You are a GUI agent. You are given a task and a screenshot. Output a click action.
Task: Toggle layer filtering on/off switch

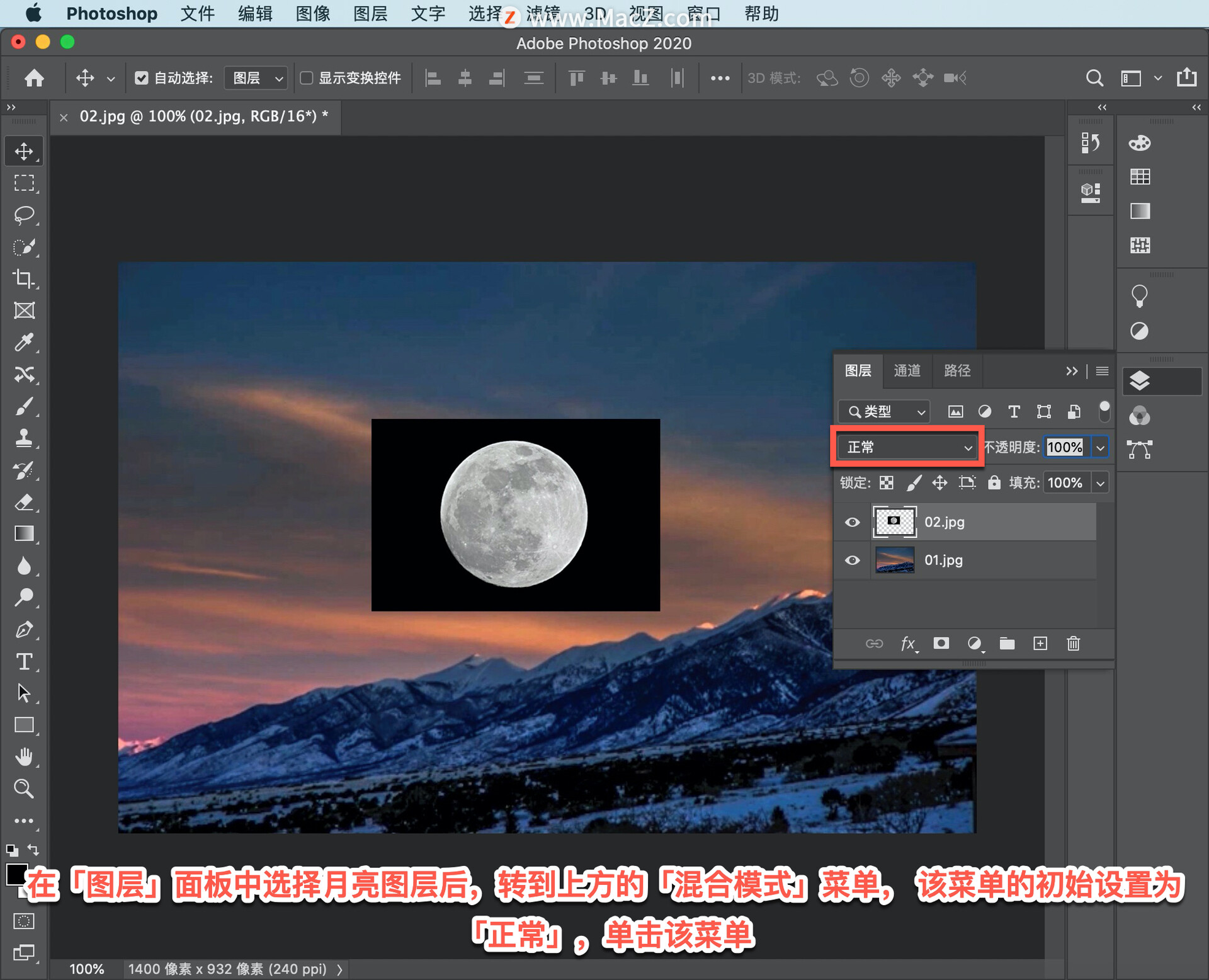[1104, 411]
